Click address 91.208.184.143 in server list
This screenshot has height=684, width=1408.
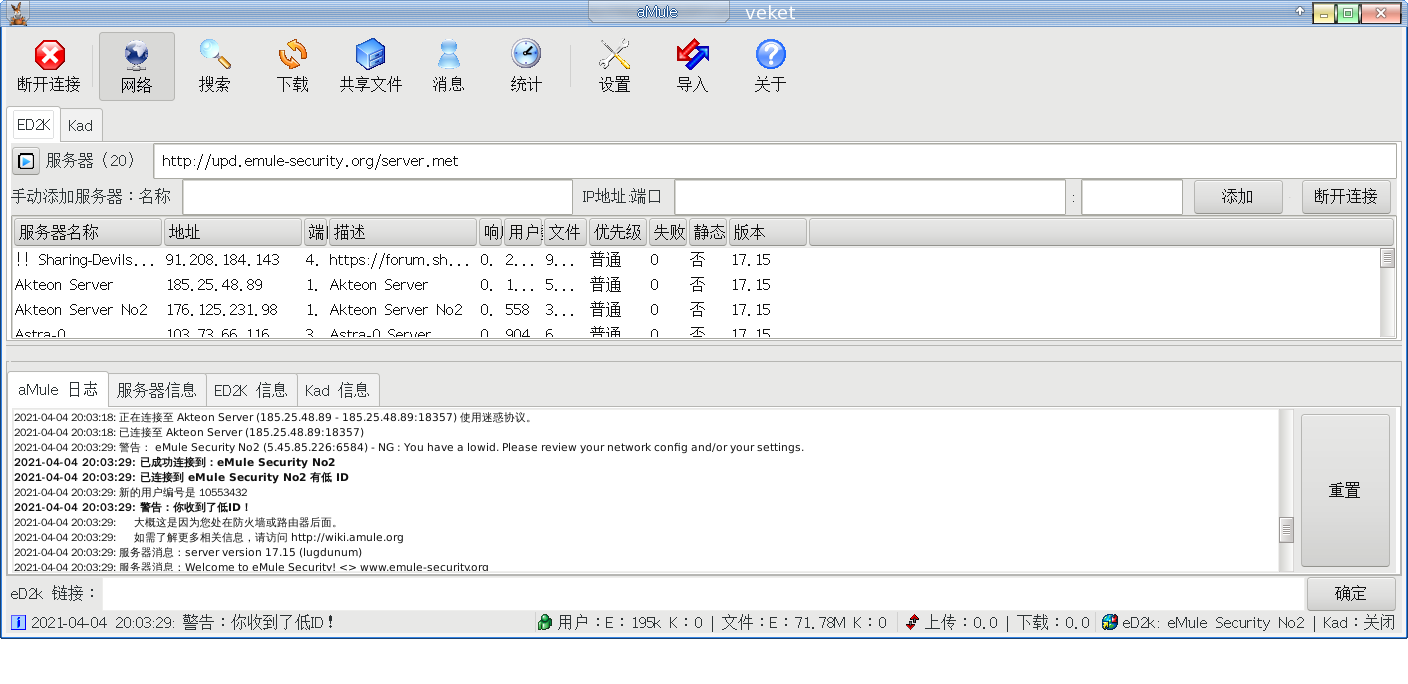223,260
